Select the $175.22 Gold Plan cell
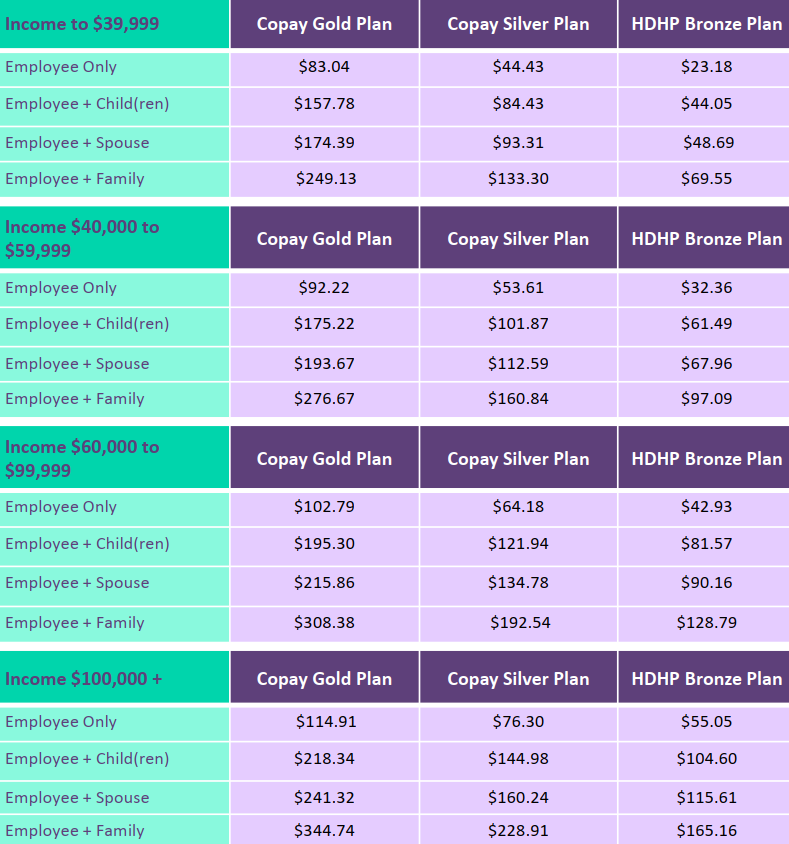 point(324,324)
